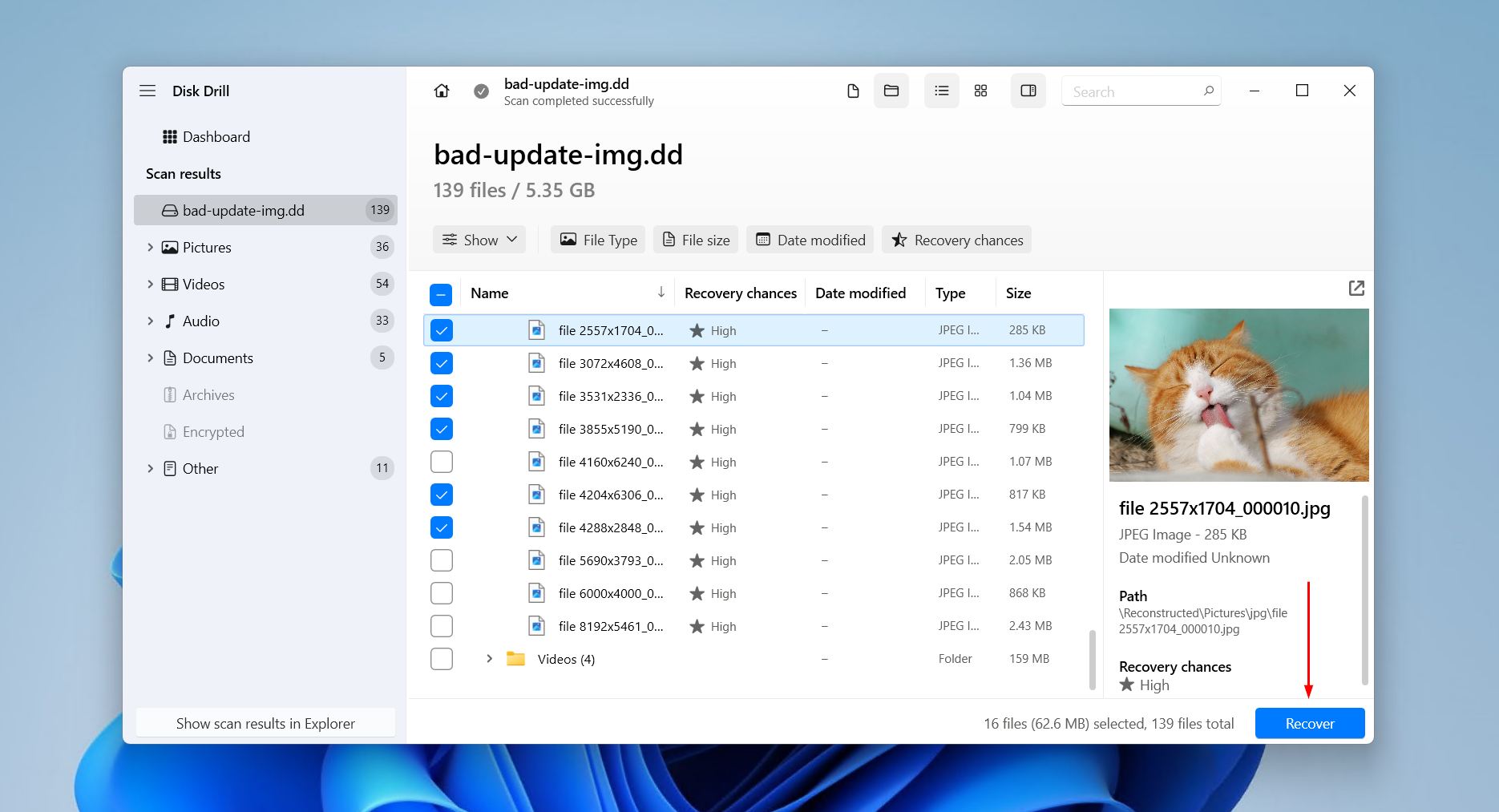Select row file 4288x2848_0...

754,527
